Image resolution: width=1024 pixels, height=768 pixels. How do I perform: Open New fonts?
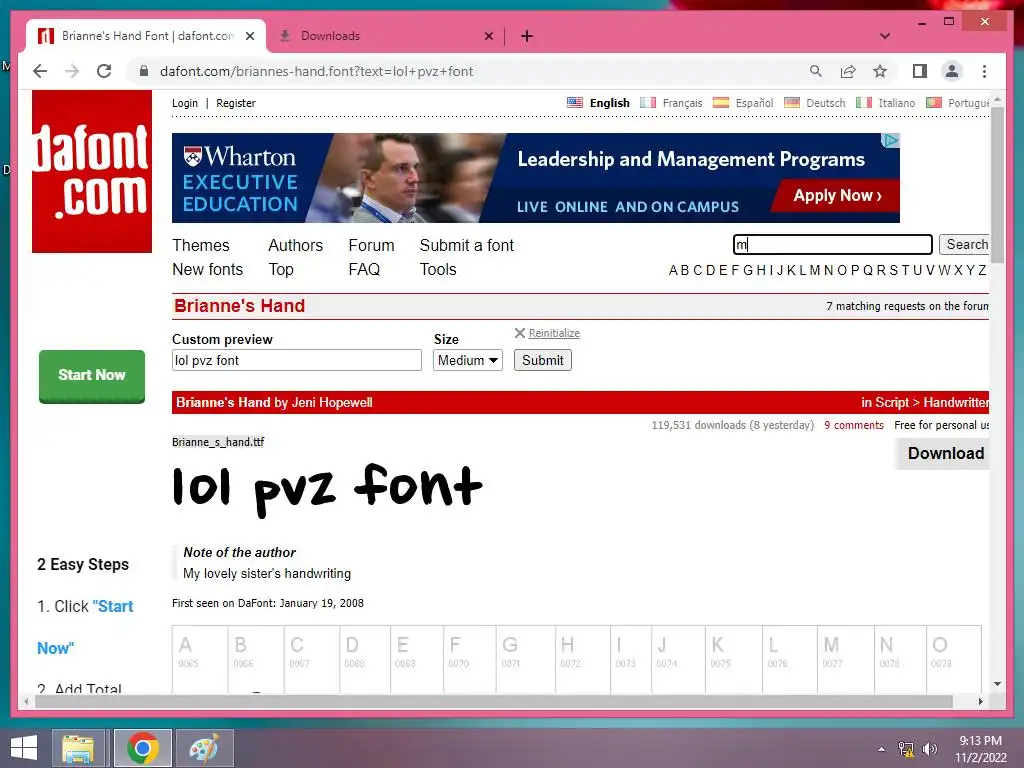(207, 270)
